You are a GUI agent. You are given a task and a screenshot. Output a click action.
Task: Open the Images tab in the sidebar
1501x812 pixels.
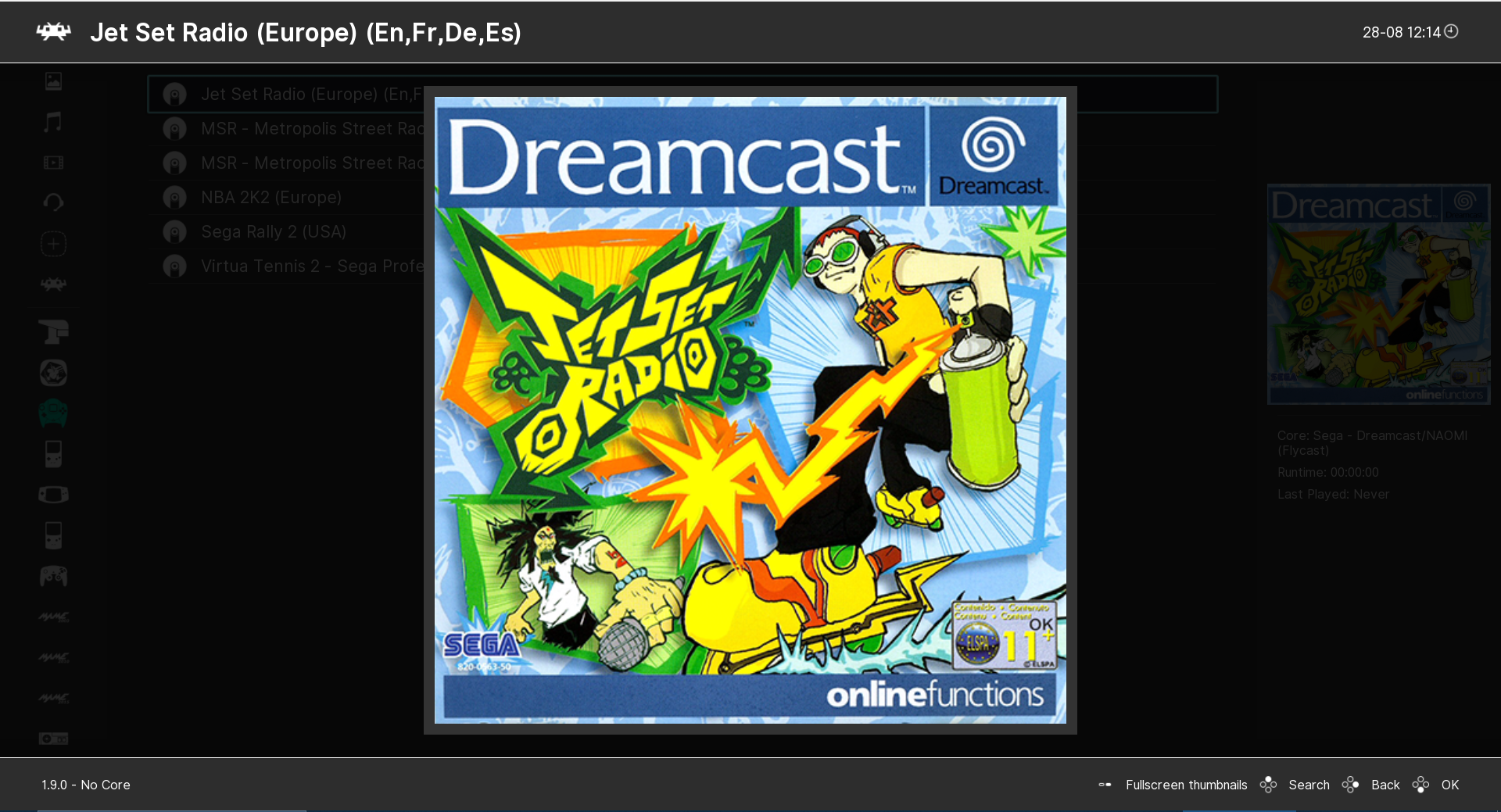click(53, 81)
